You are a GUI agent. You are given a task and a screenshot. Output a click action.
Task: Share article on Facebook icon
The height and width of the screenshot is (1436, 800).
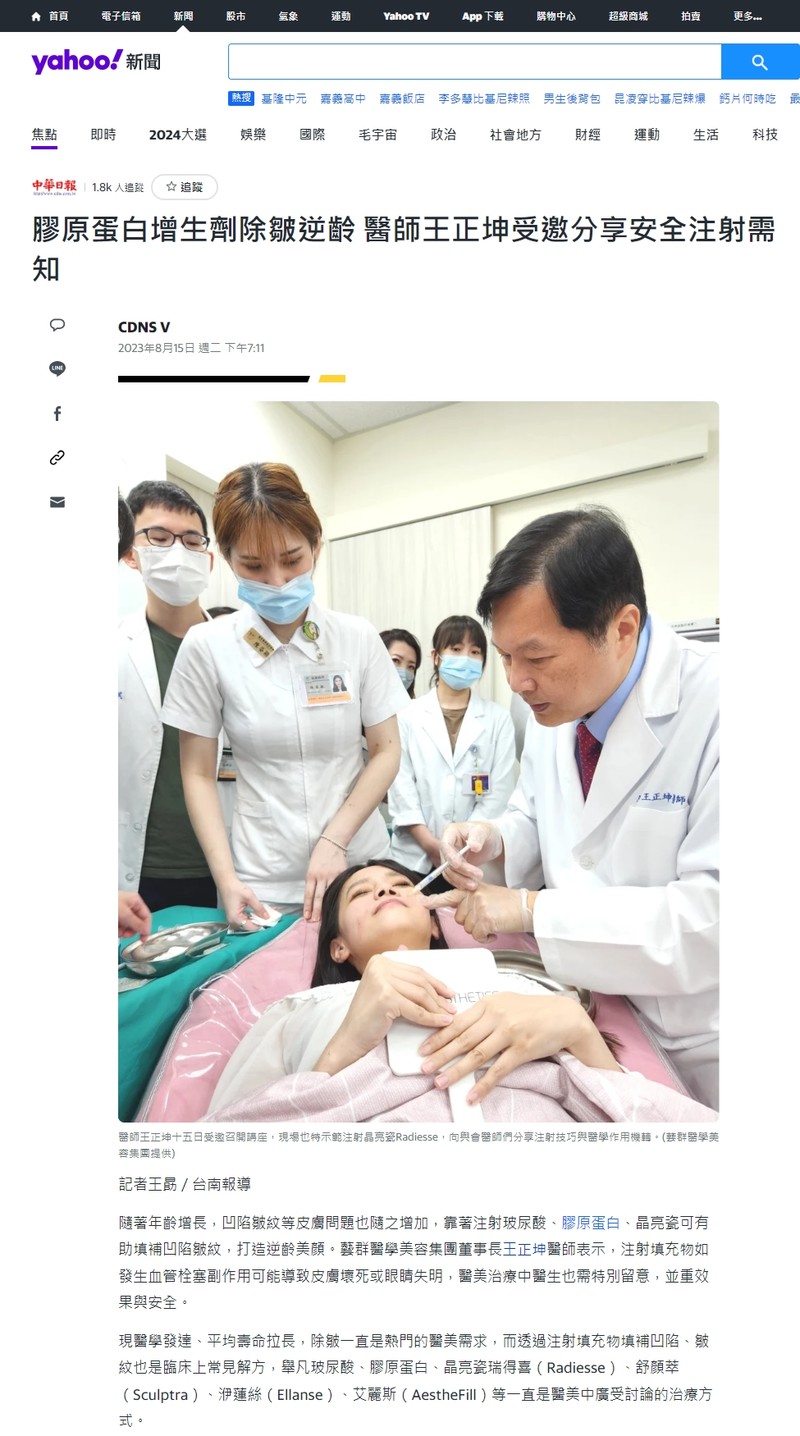click(x=57, y=413)
